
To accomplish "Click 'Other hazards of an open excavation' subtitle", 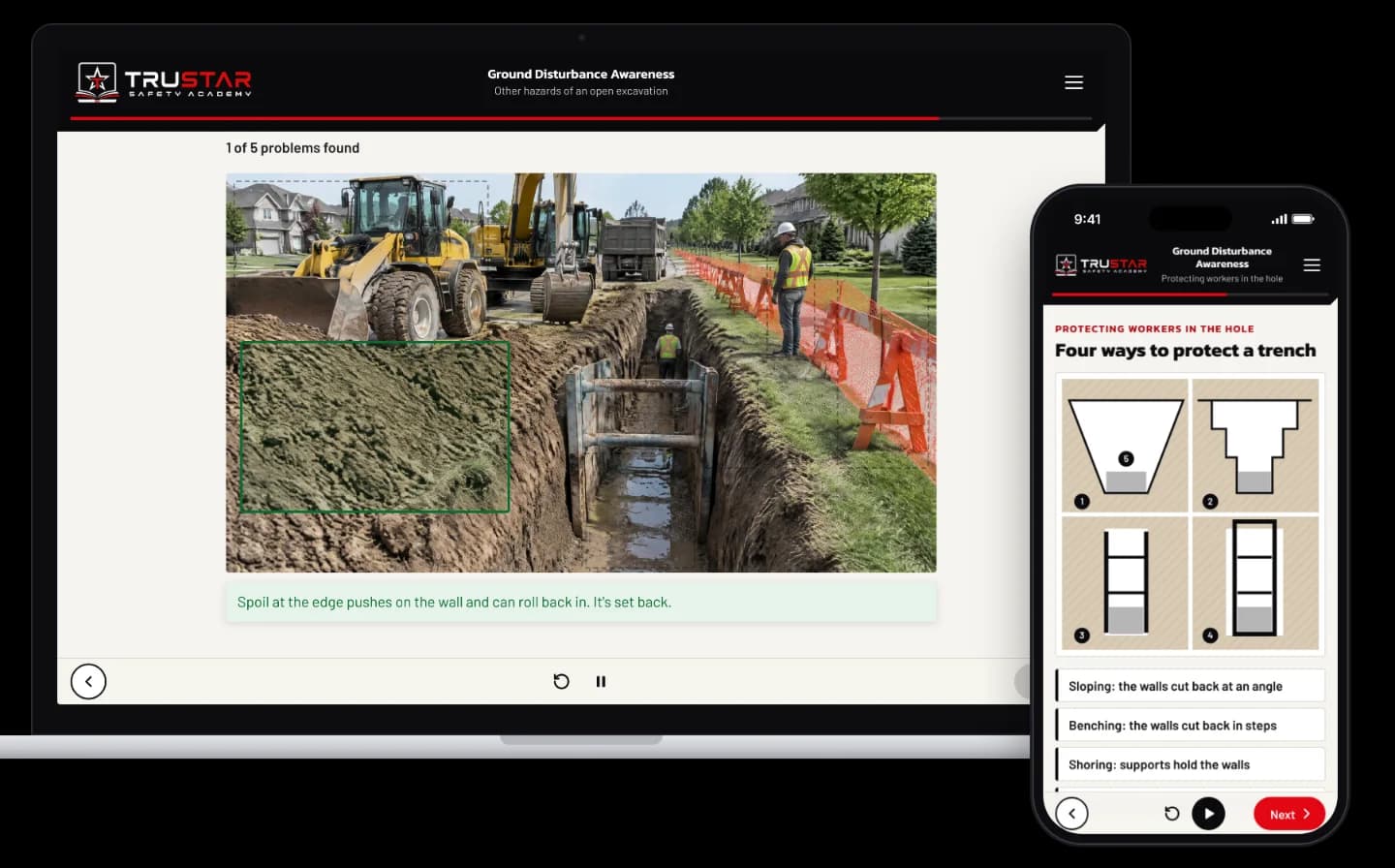I will [581, 91].
